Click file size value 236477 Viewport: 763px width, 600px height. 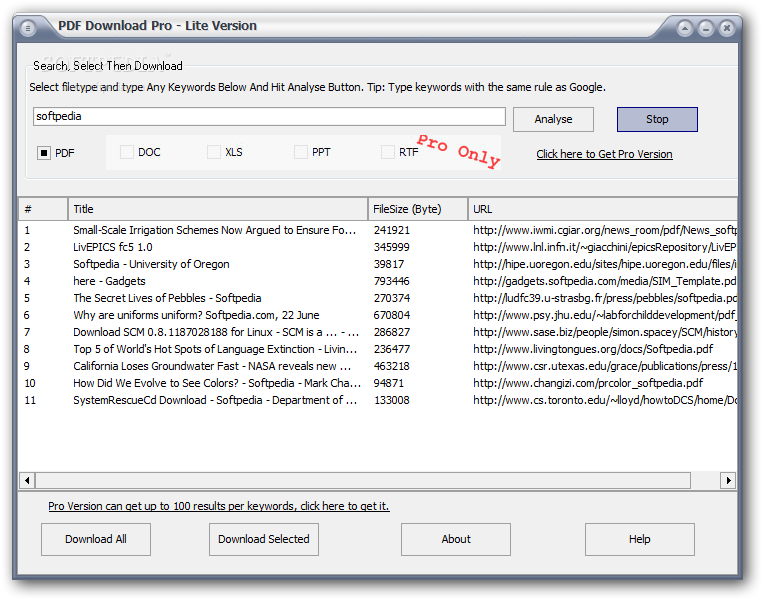pos(392,349)
